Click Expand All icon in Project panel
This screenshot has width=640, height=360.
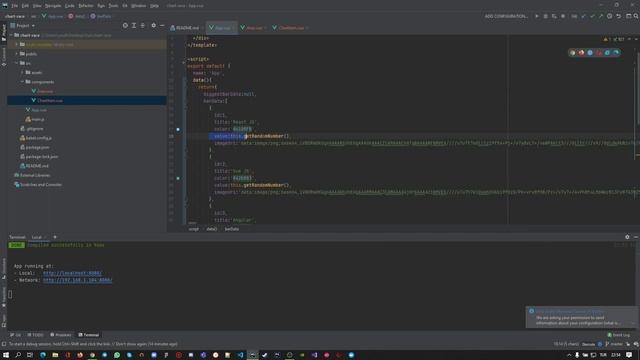[x=134, y=25]
